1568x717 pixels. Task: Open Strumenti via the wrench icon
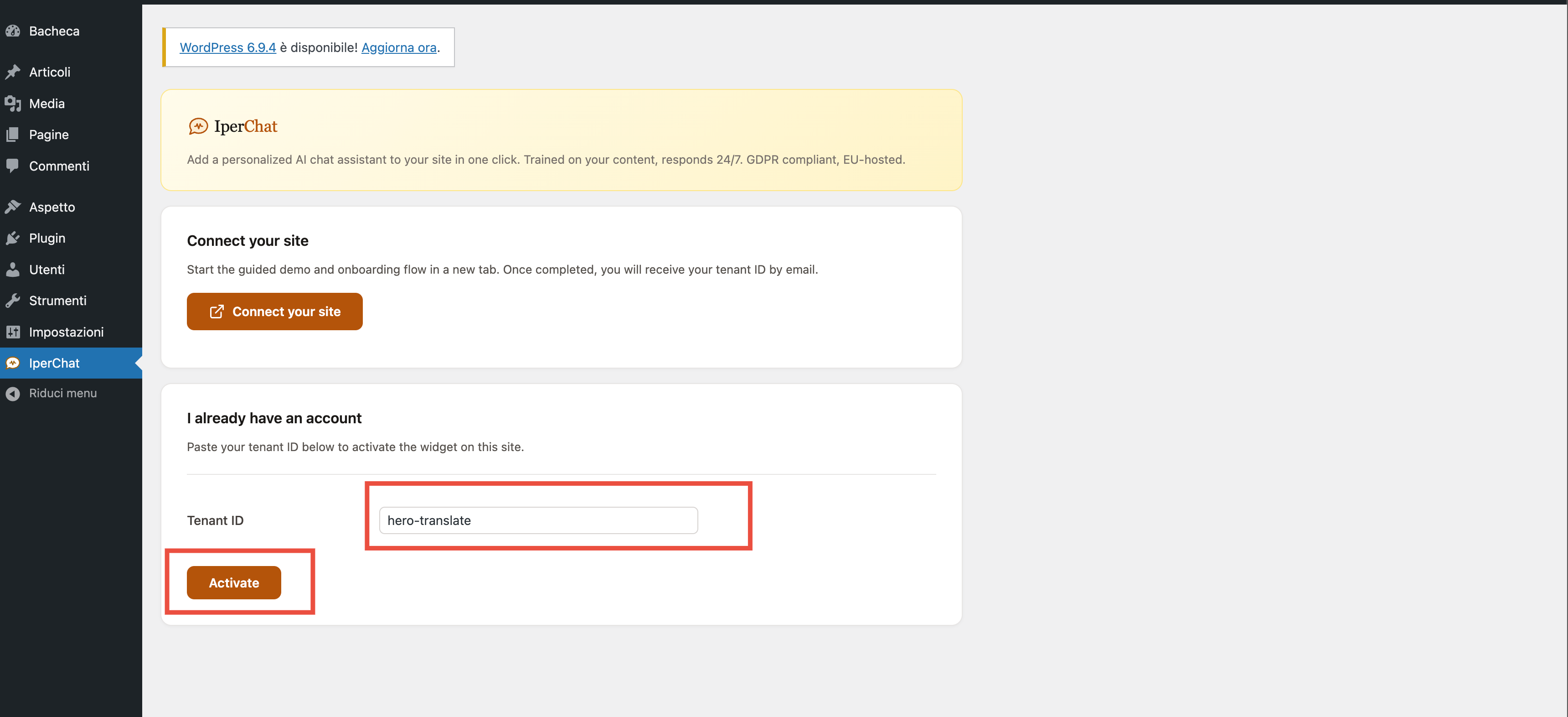tap(13, 300)
